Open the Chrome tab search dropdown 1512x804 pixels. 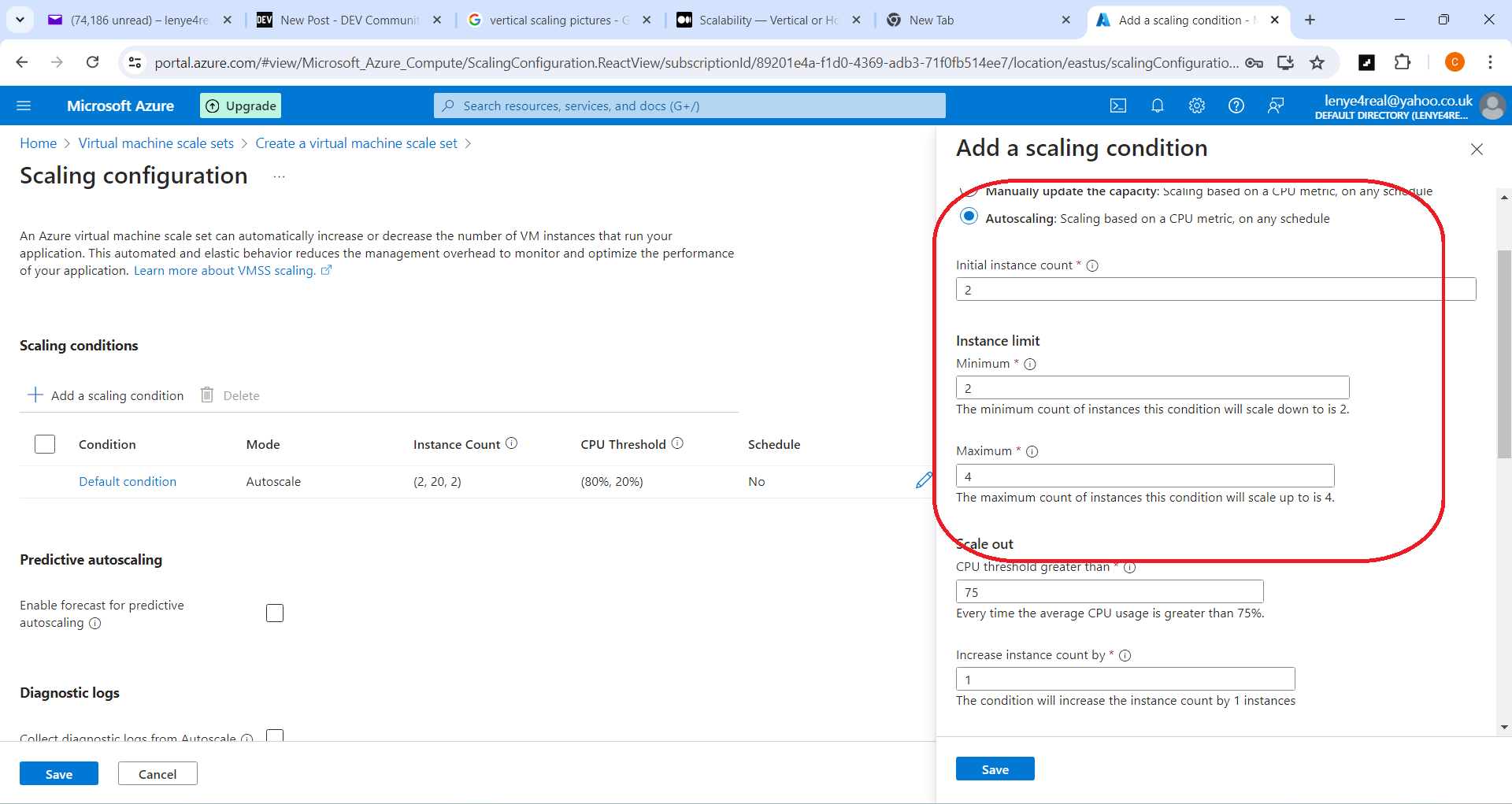pos(20,20)
